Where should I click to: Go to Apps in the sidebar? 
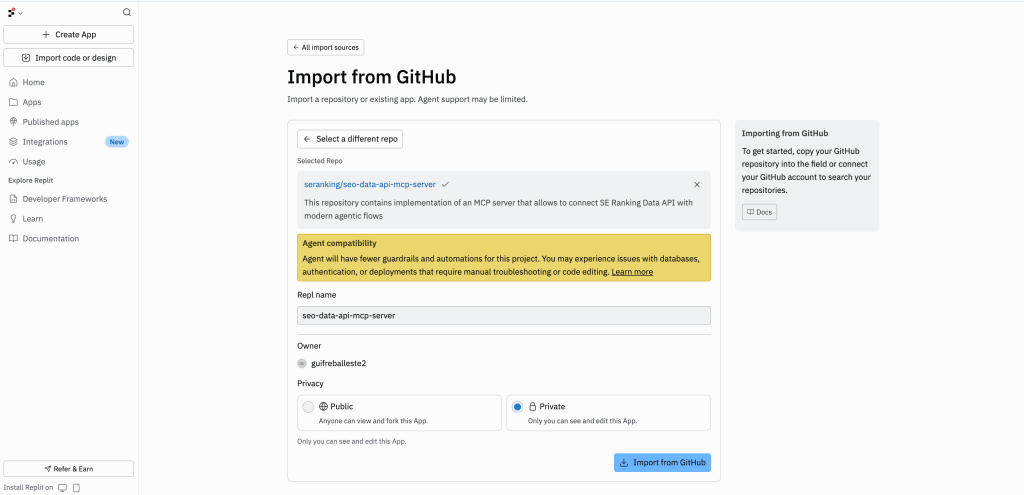click(32, 102)
